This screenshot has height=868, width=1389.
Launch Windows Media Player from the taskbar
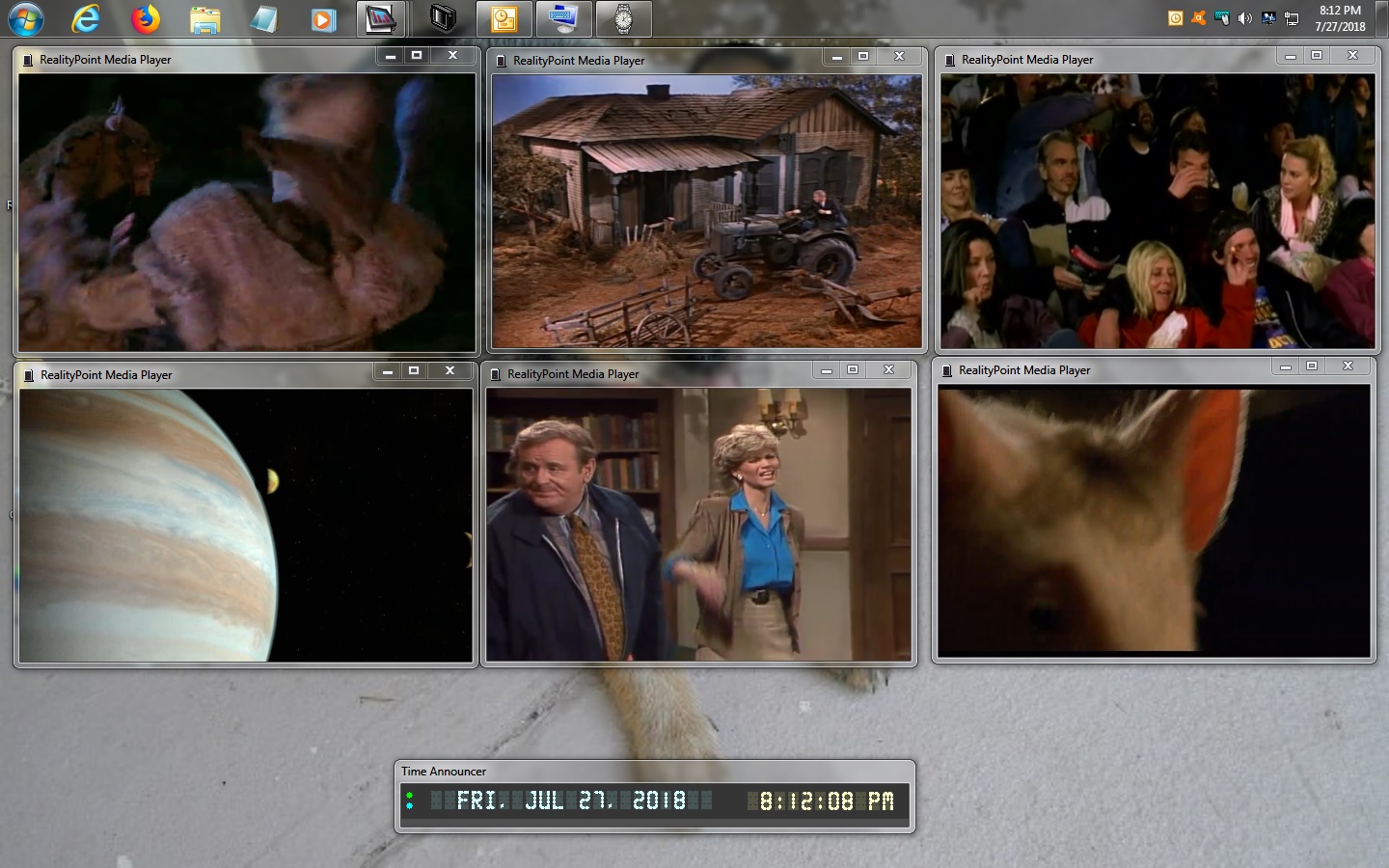point(322,19)
